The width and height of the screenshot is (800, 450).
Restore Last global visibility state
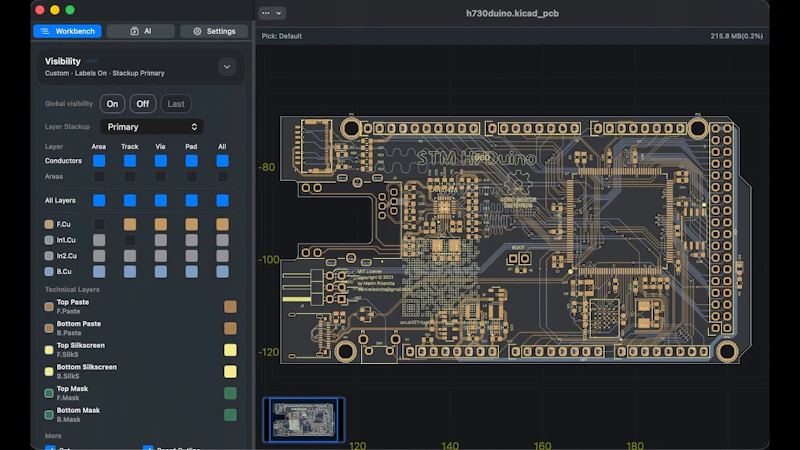(176, 104)
